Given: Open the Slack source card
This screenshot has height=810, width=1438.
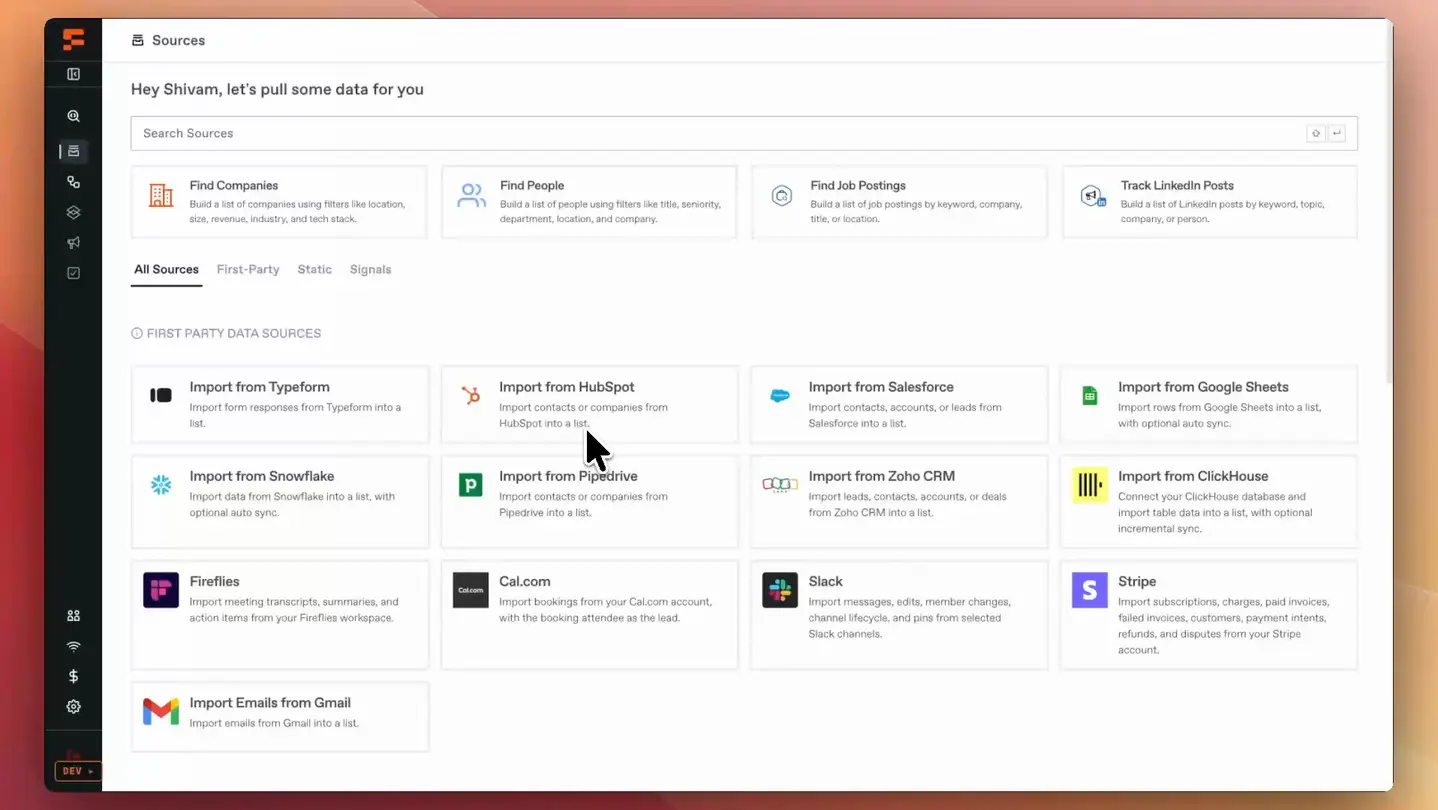Looking at the screenshot, I should coord(899,615).
